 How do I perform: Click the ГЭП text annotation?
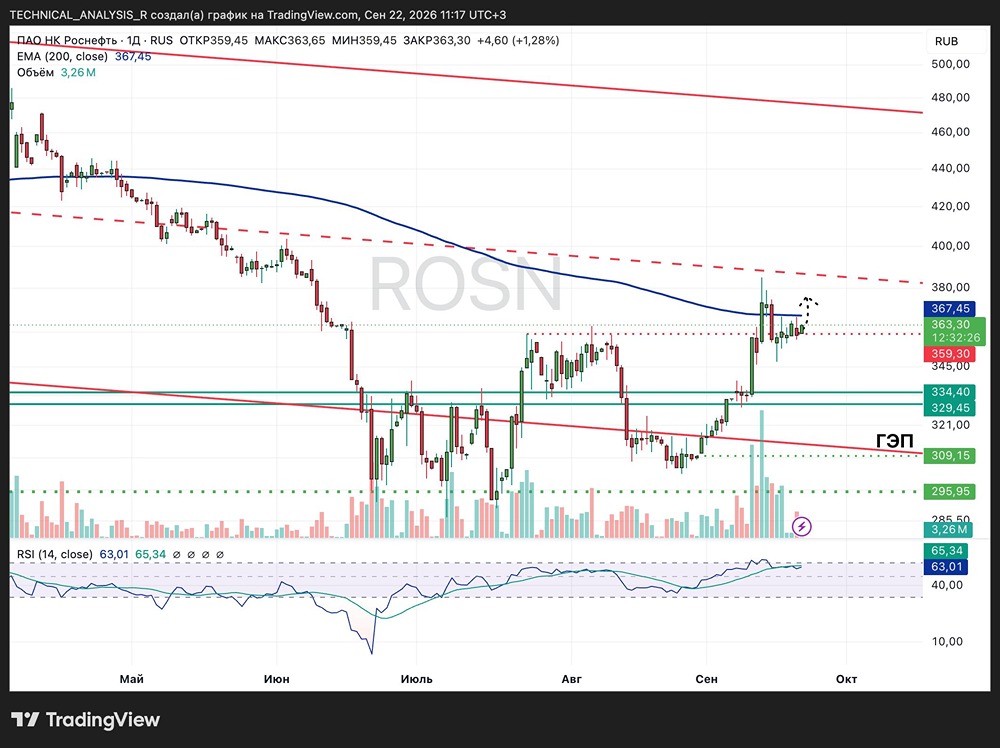895,441
